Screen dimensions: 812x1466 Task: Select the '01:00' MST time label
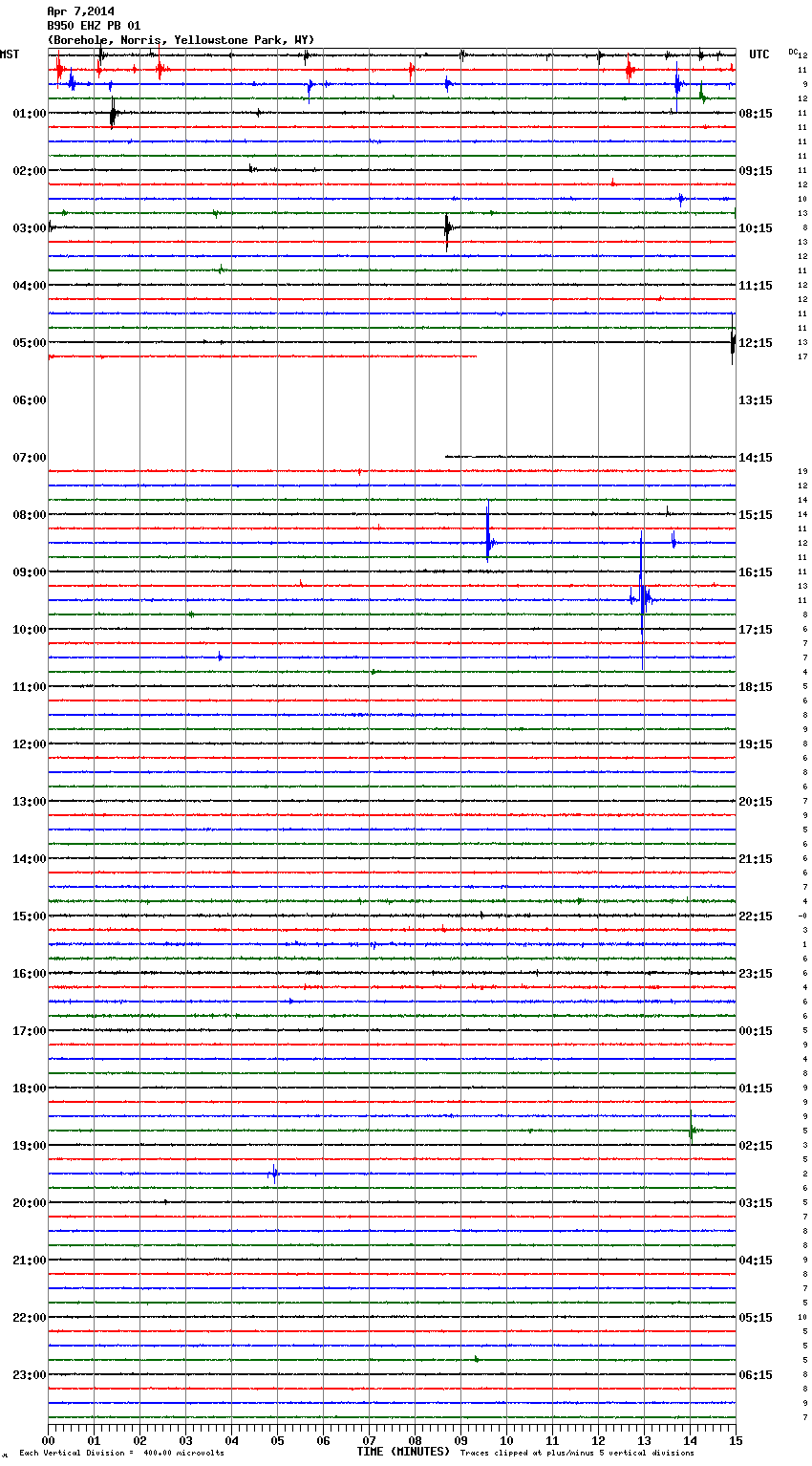pyautogui.click(x=30, y=114)
